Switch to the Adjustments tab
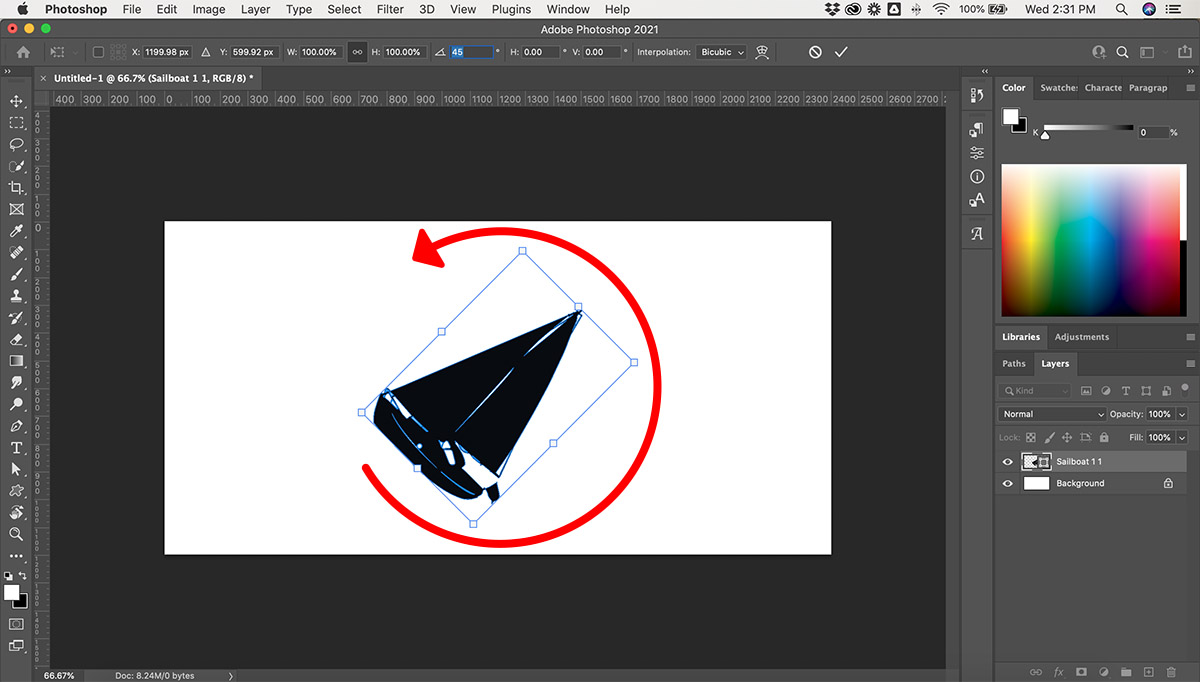1200x682 pixels. (1082, 337)
